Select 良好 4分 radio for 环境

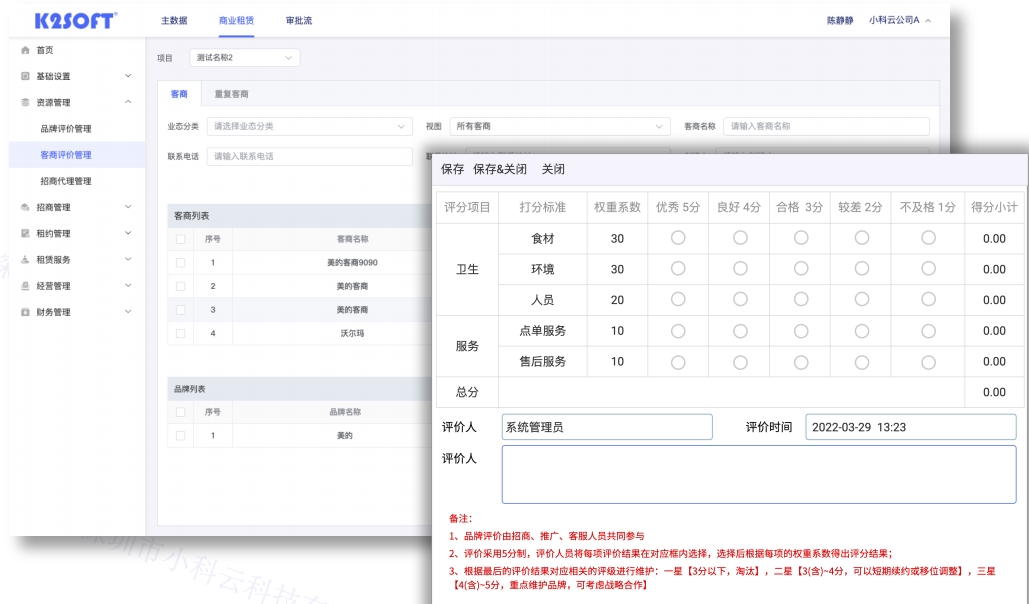tap(740, 269)
